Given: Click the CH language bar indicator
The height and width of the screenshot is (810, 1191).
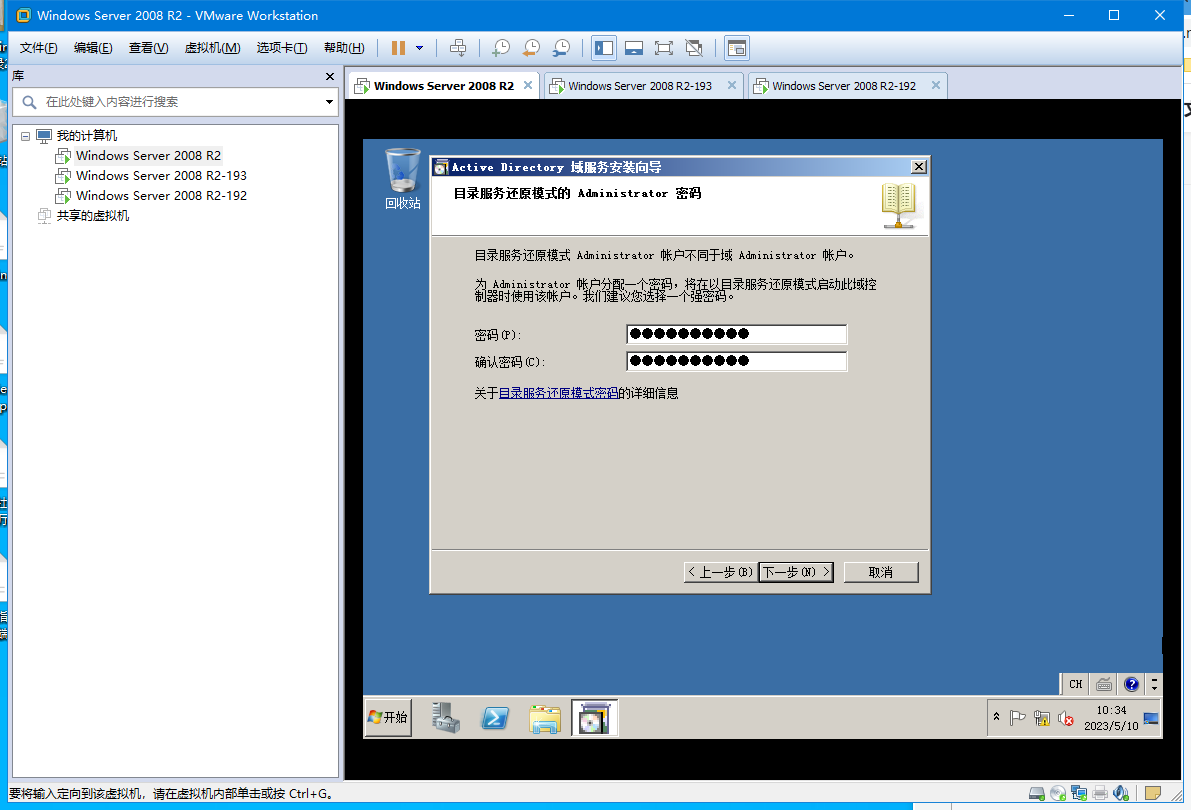Looking at the screenshot, I should click(x=1076, y=684).
